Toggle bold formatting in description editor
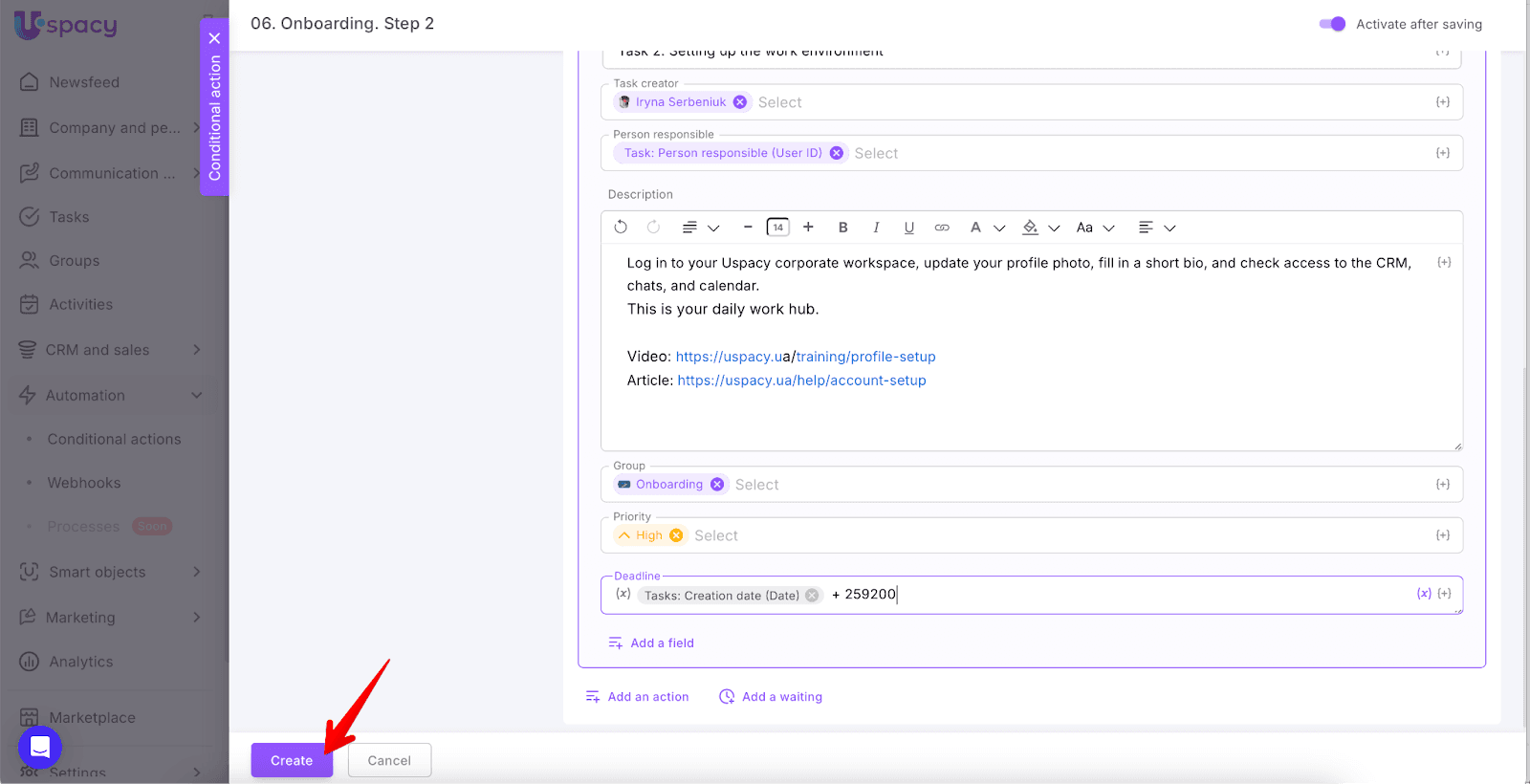 click(842, 228)
